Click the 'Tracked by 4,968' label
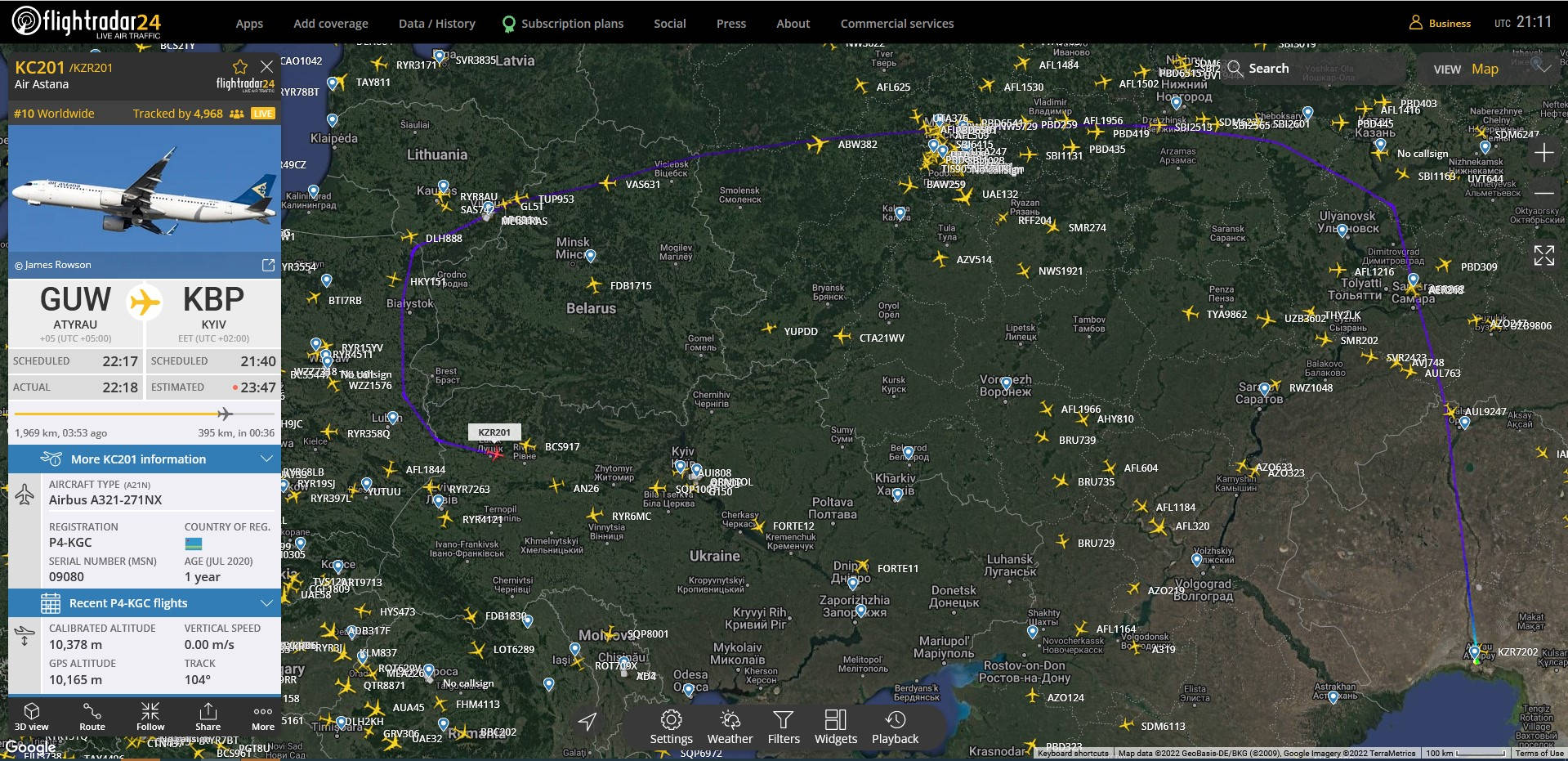The image size is (1568, 761). (177, 114)
